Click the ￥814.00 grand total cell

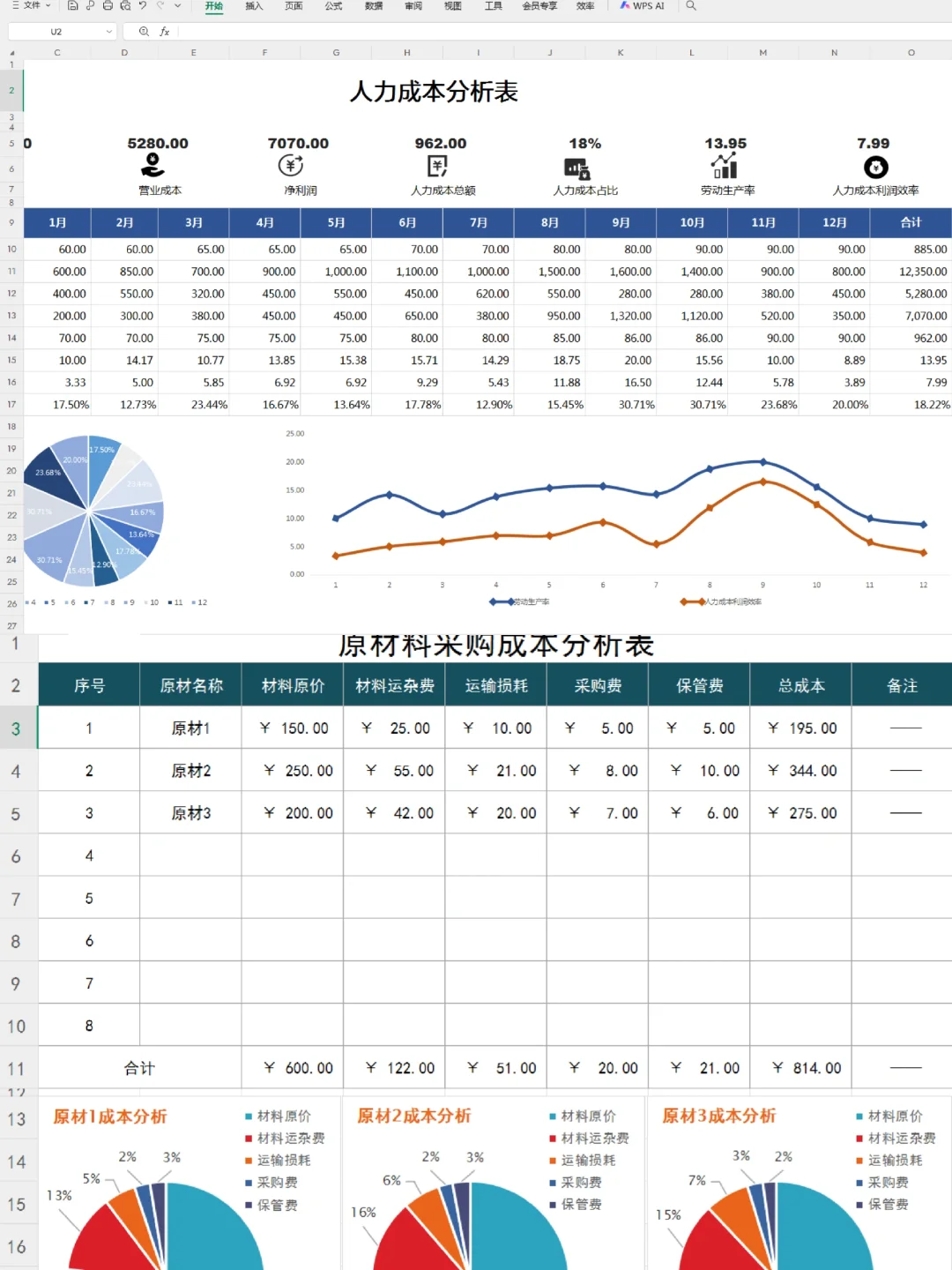[x=801, y=1068]
